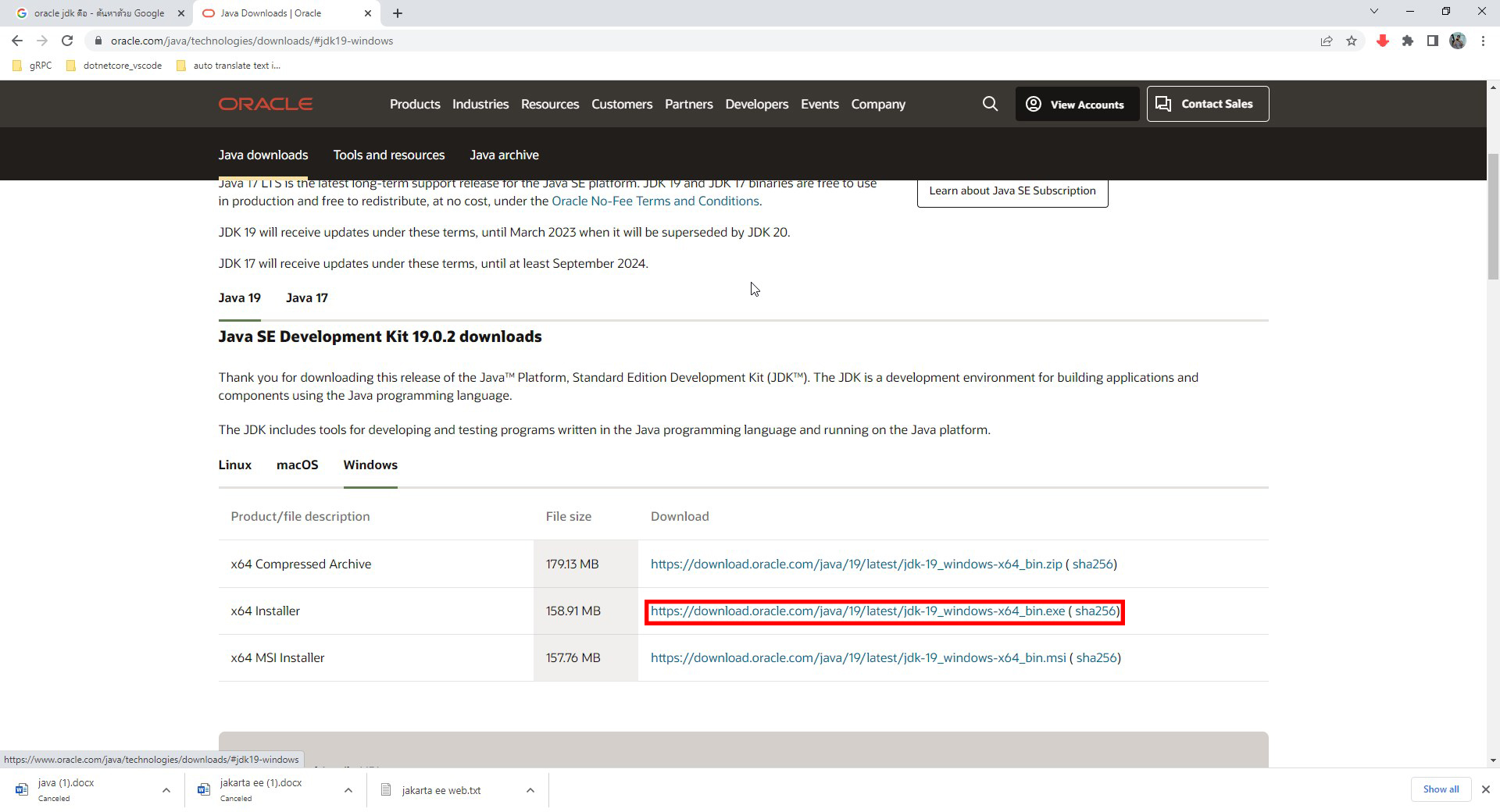Open the Developers menu
This screenshot has width=1500, height=812.
point(757,104)
